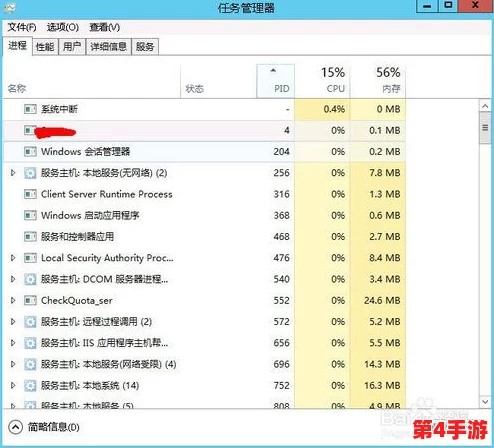Screen dimensions: 494x448
Task: Switch to the 服务 tab
Action: point(145,47)
